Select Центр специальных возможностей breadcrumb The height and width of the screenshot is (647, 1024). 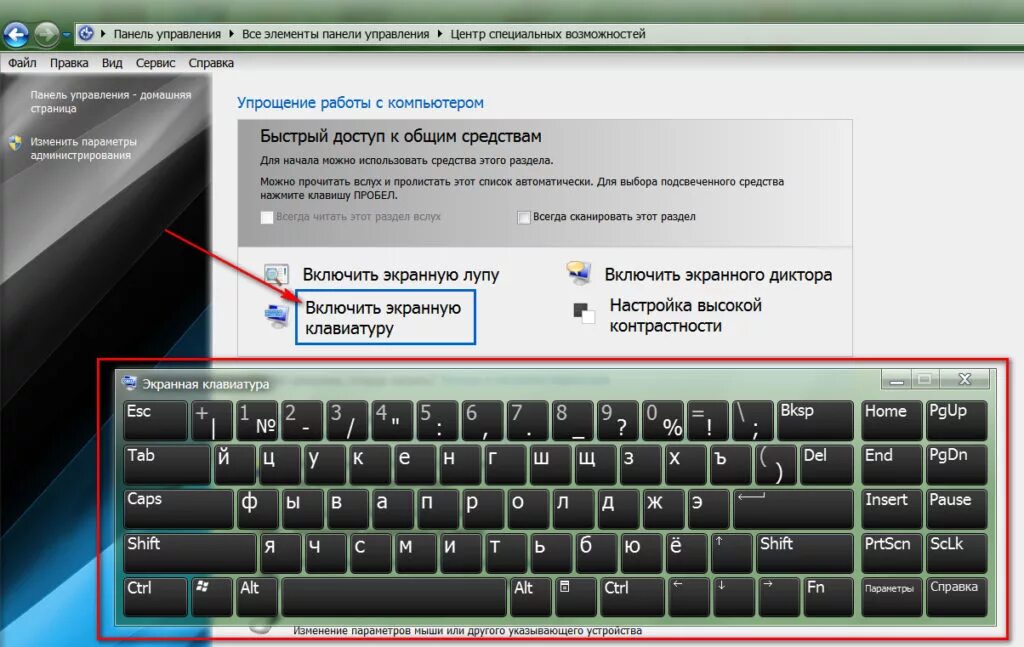[548, 34]
